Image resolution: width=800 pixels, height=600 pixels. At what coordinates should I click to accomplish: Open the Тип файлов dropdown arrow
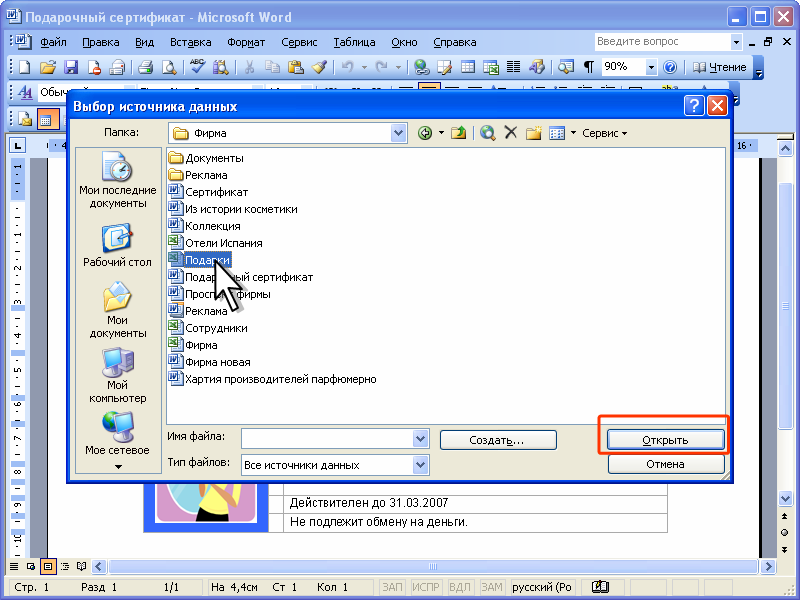coord(420,465)
